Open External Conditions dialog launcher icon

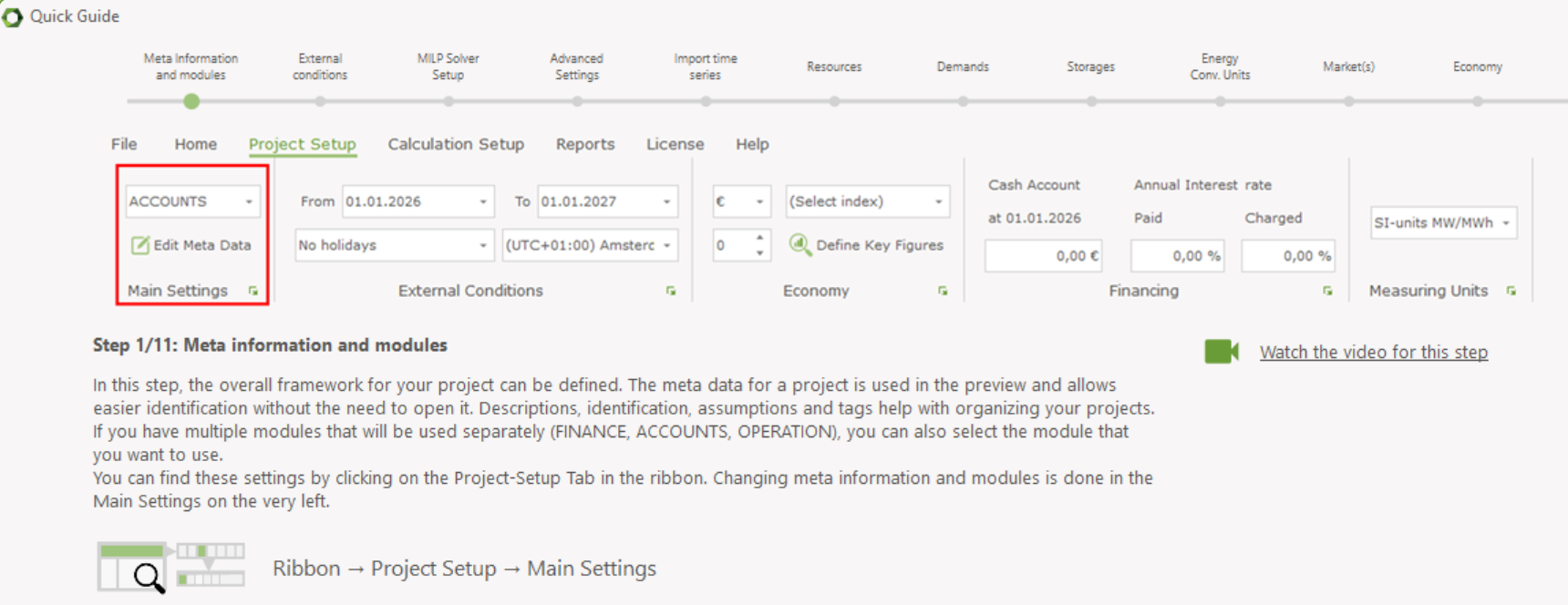(x=671, y=291)
